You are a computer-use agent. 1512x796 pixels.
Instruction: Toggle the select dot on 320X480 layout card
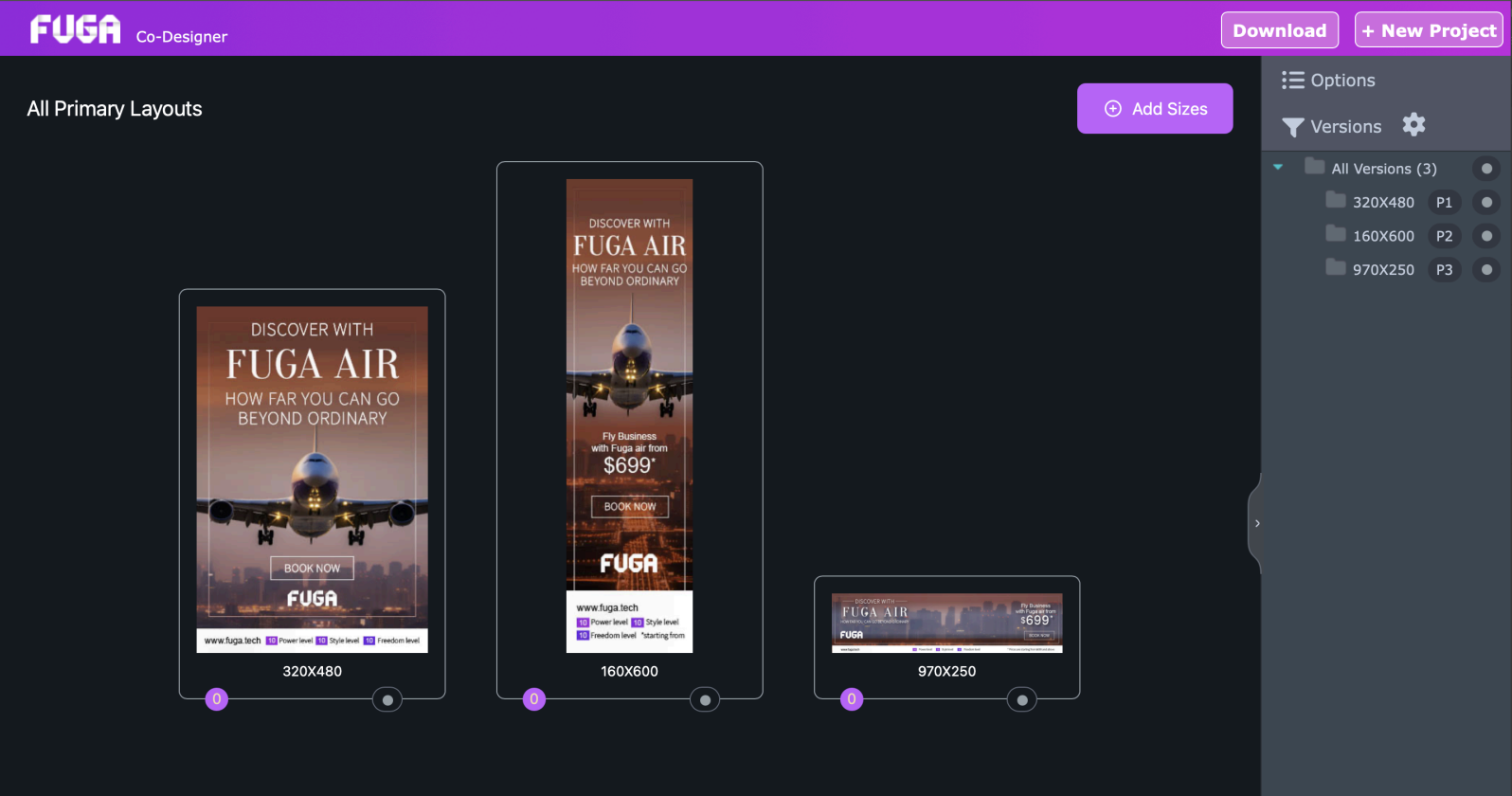point(387,700)
